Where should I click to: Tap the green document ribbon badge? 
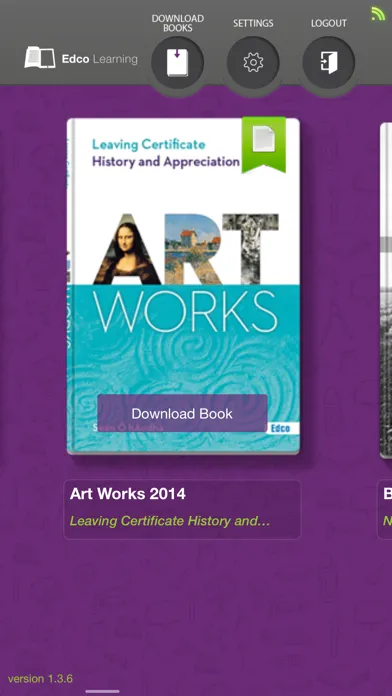point(264,145)
